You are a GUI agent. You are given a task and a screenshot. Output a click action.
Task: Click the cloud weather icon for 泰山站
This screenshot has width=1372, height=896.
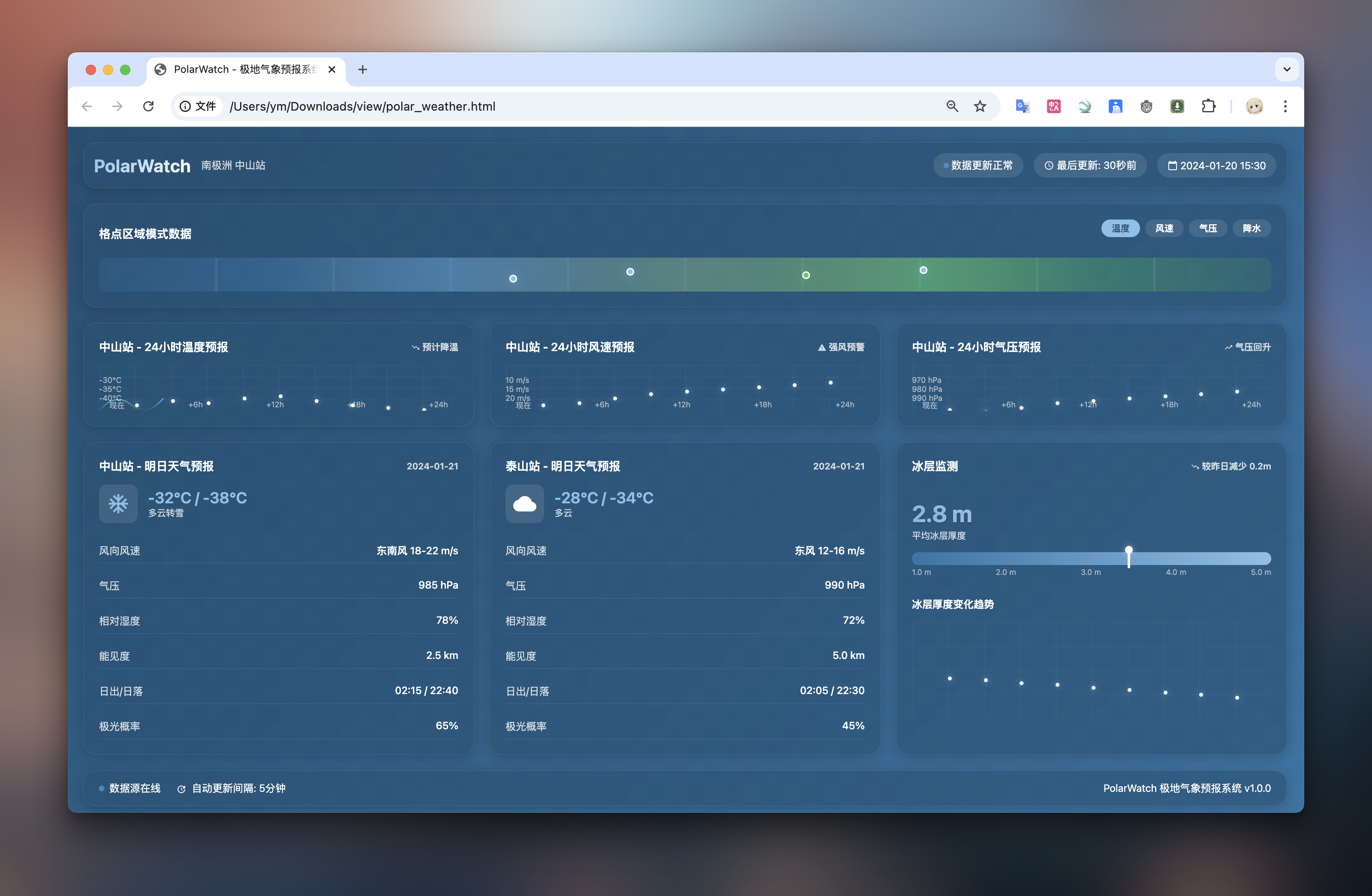point(524,503)
